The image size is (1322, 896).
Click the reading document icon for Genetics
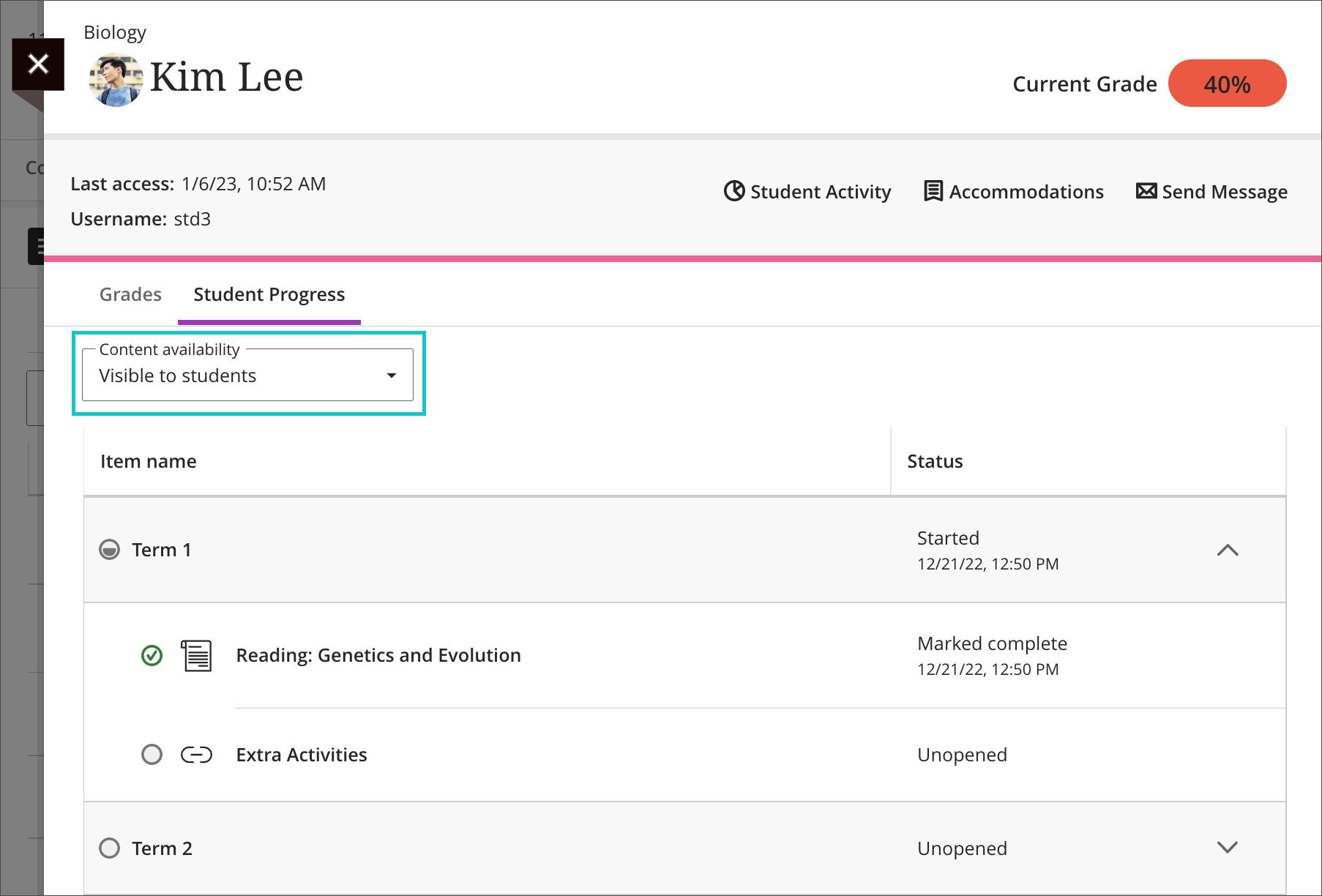click(x=196, y=655)
